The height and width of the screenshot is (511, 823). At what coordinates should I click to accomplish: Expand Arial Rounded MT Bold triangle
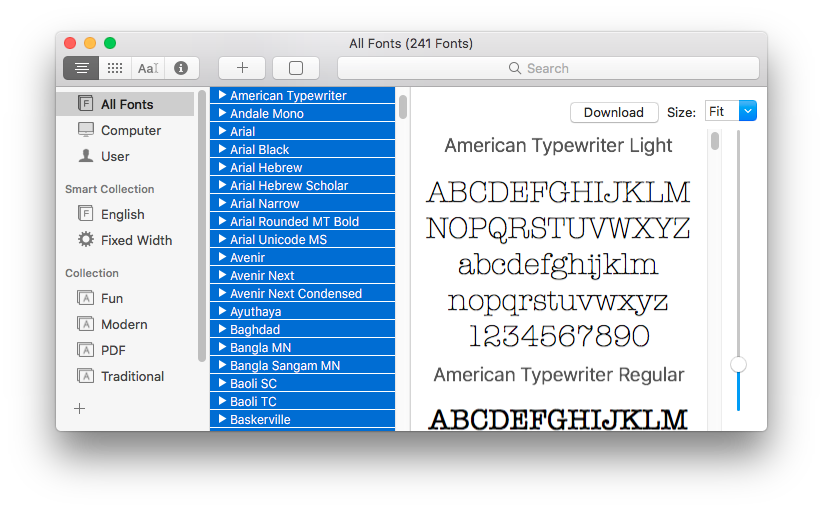pyautogui.click(x=222, y=221)
